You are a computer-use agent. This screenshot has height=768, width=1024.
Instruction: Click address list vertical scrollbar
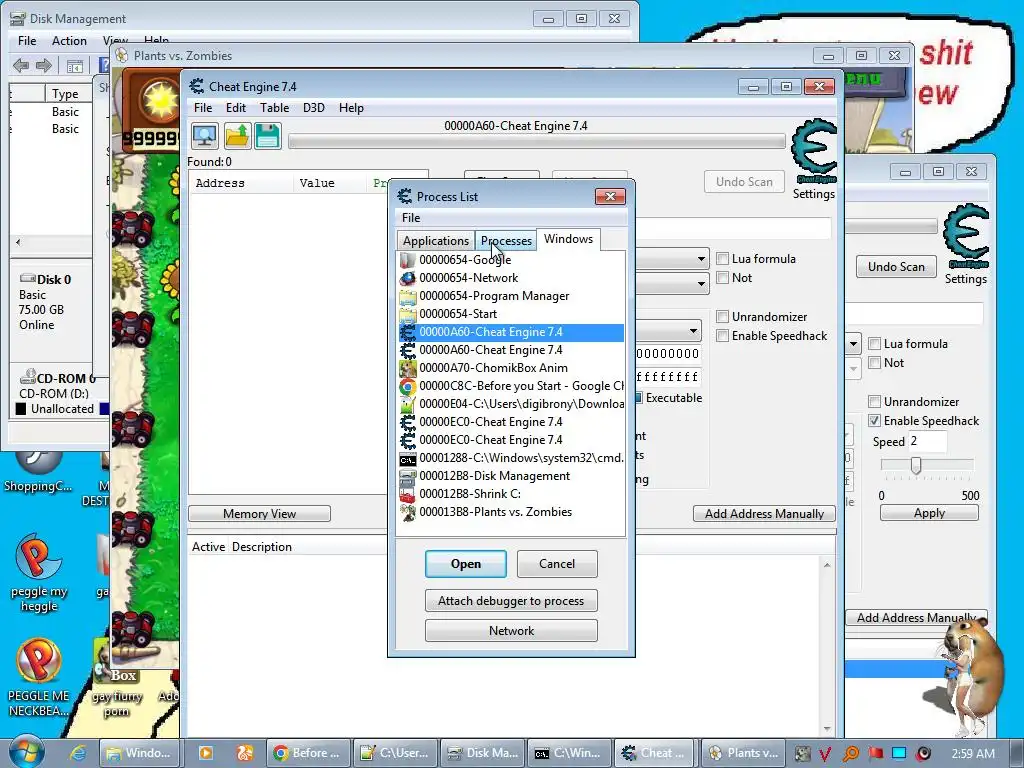tap(827, 647)
